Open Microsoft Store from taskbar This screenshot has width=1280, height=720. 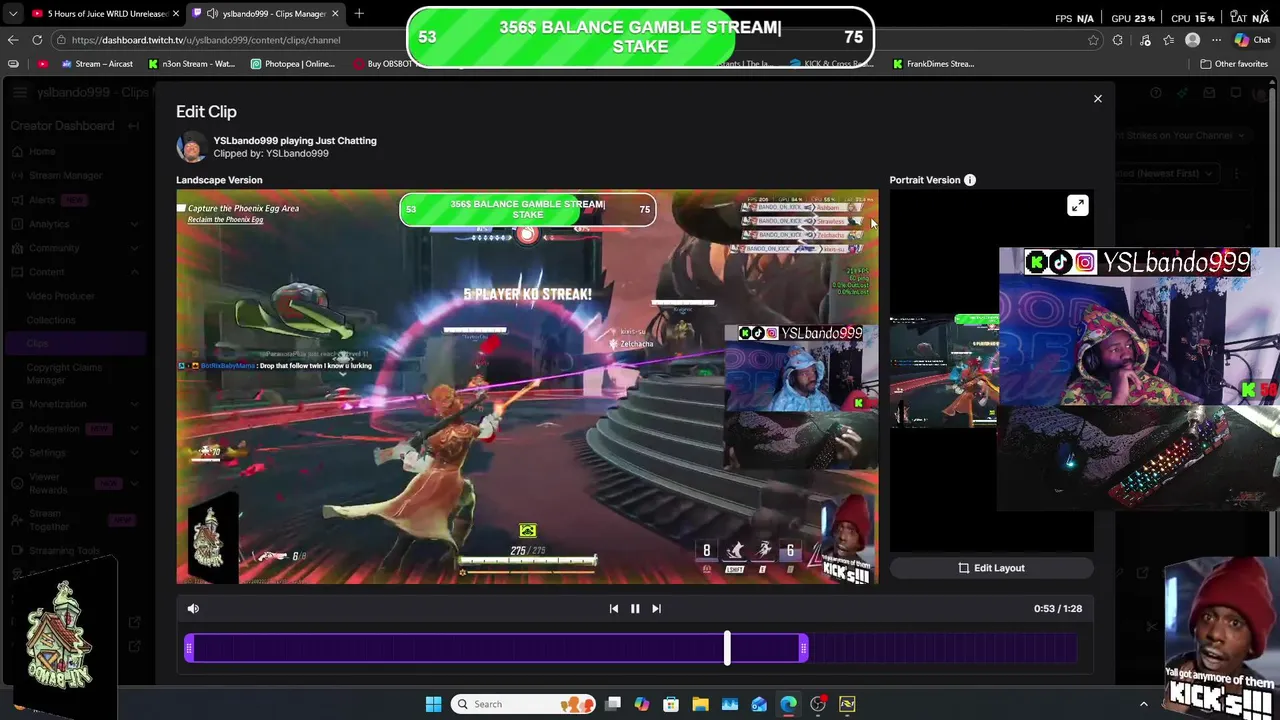click(x=671, y=704)
